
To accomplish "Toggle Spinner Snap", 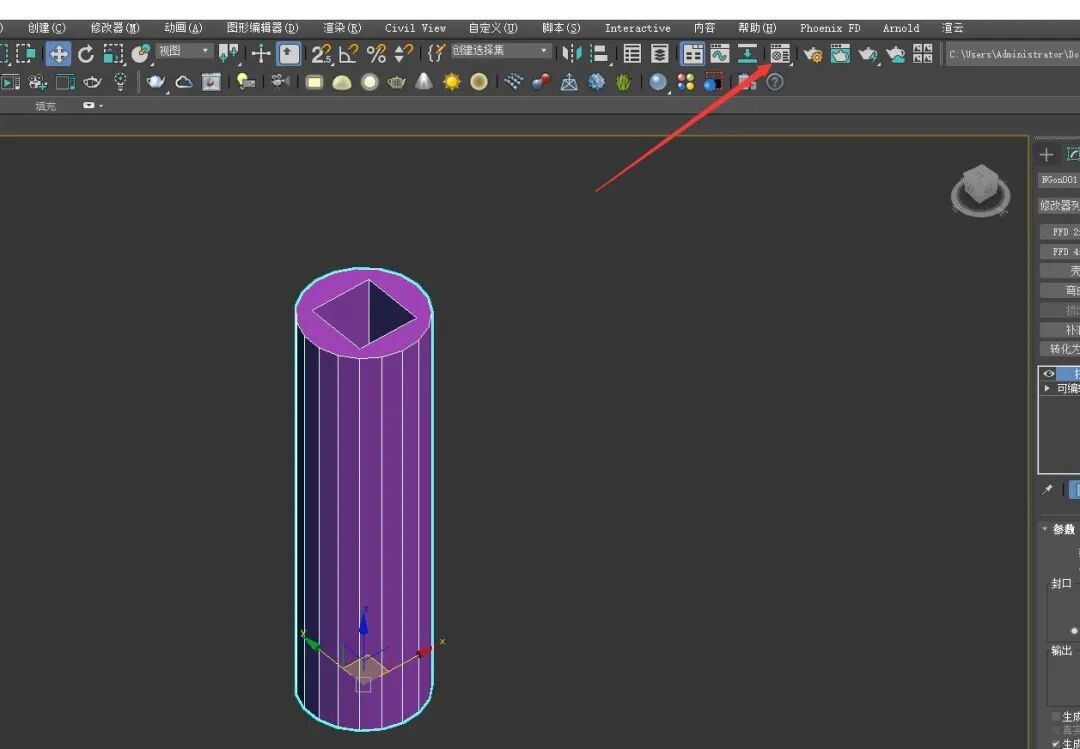I will (404, 54).
